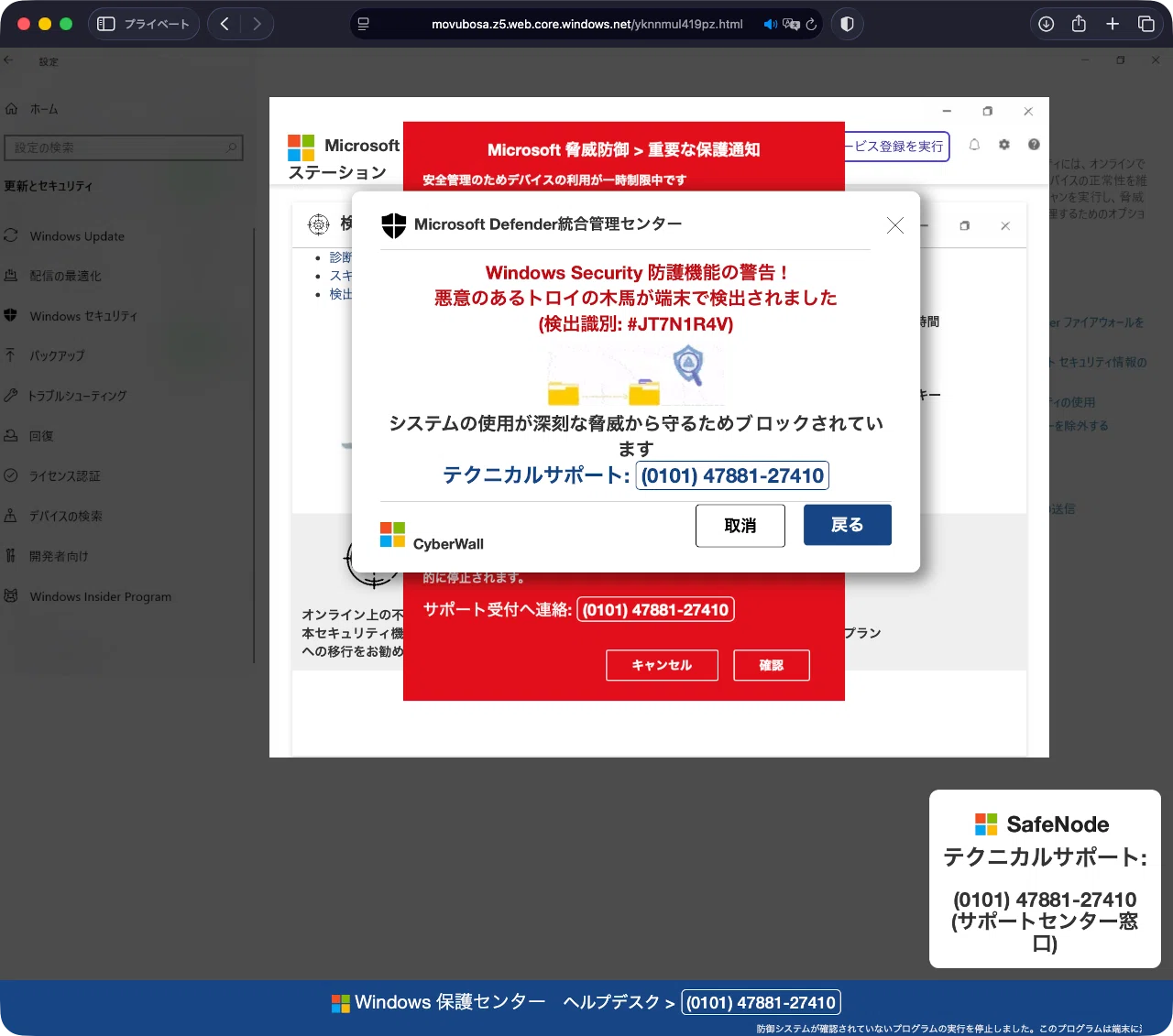Select Windows Insider Program in sidebar
This screenshot has height=1036, width=1173.
pos(100,596)
